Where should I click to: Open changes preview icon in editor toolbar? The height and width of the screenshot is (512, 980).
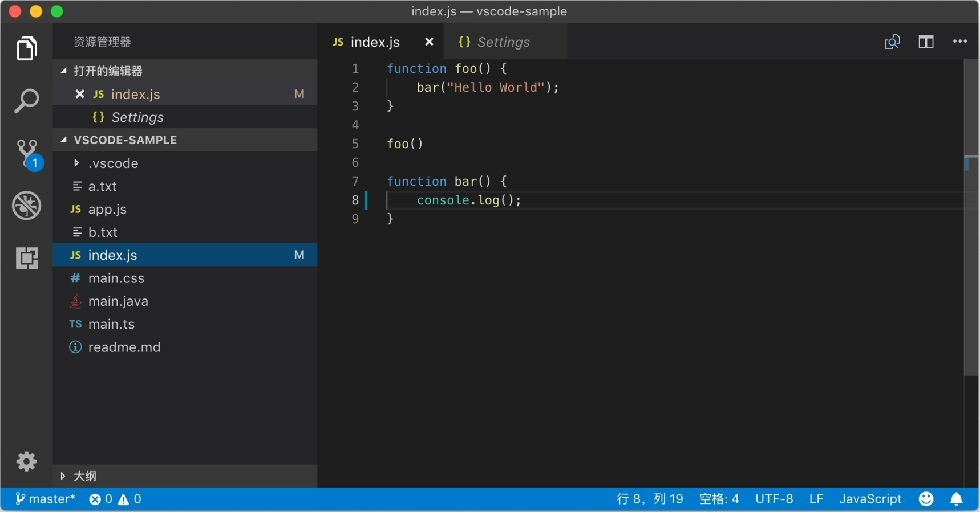pos(892,42)
